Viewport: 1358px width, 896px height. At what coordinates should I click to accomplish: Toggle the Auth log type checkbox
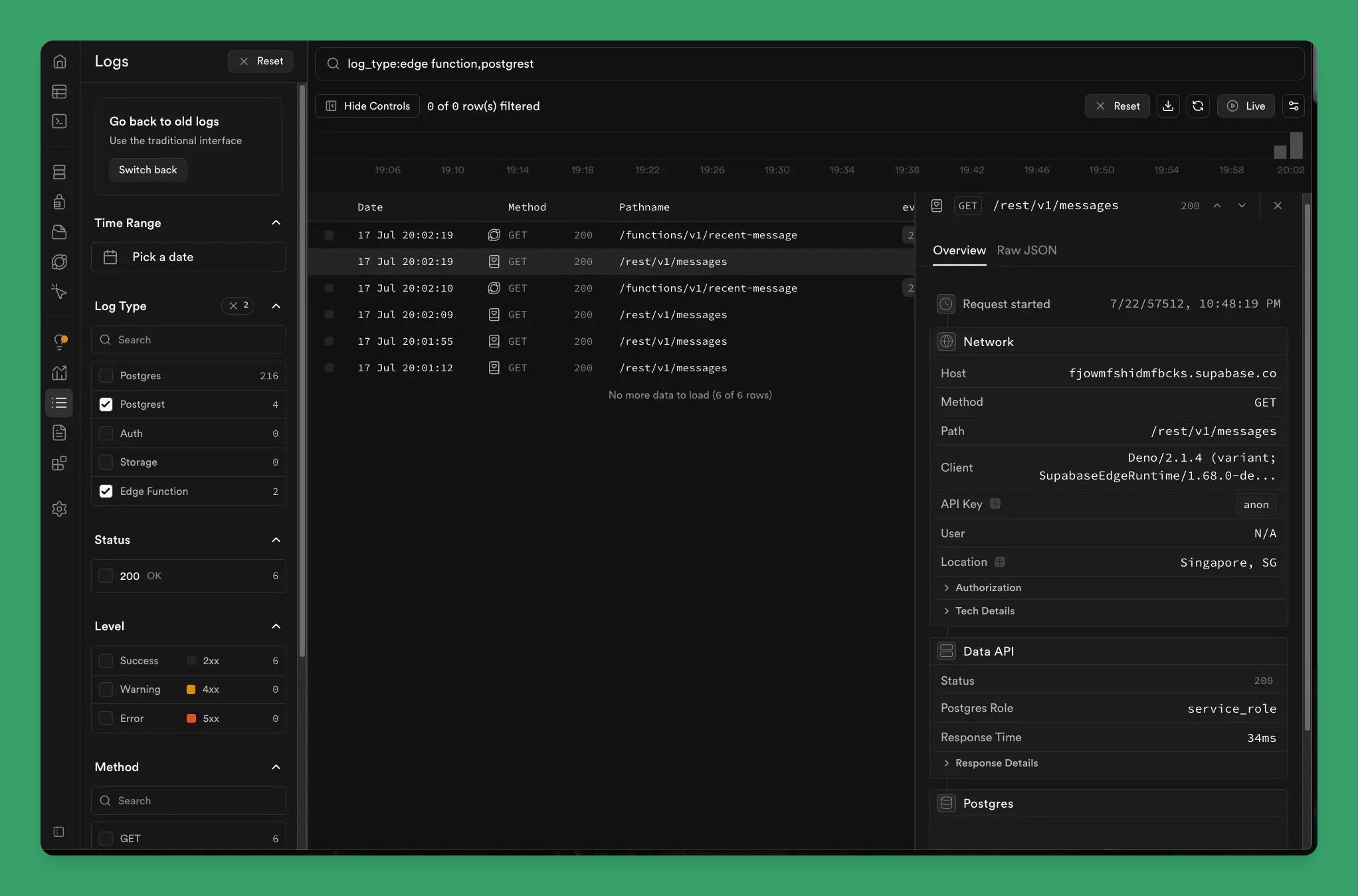[x=106, y=433]
